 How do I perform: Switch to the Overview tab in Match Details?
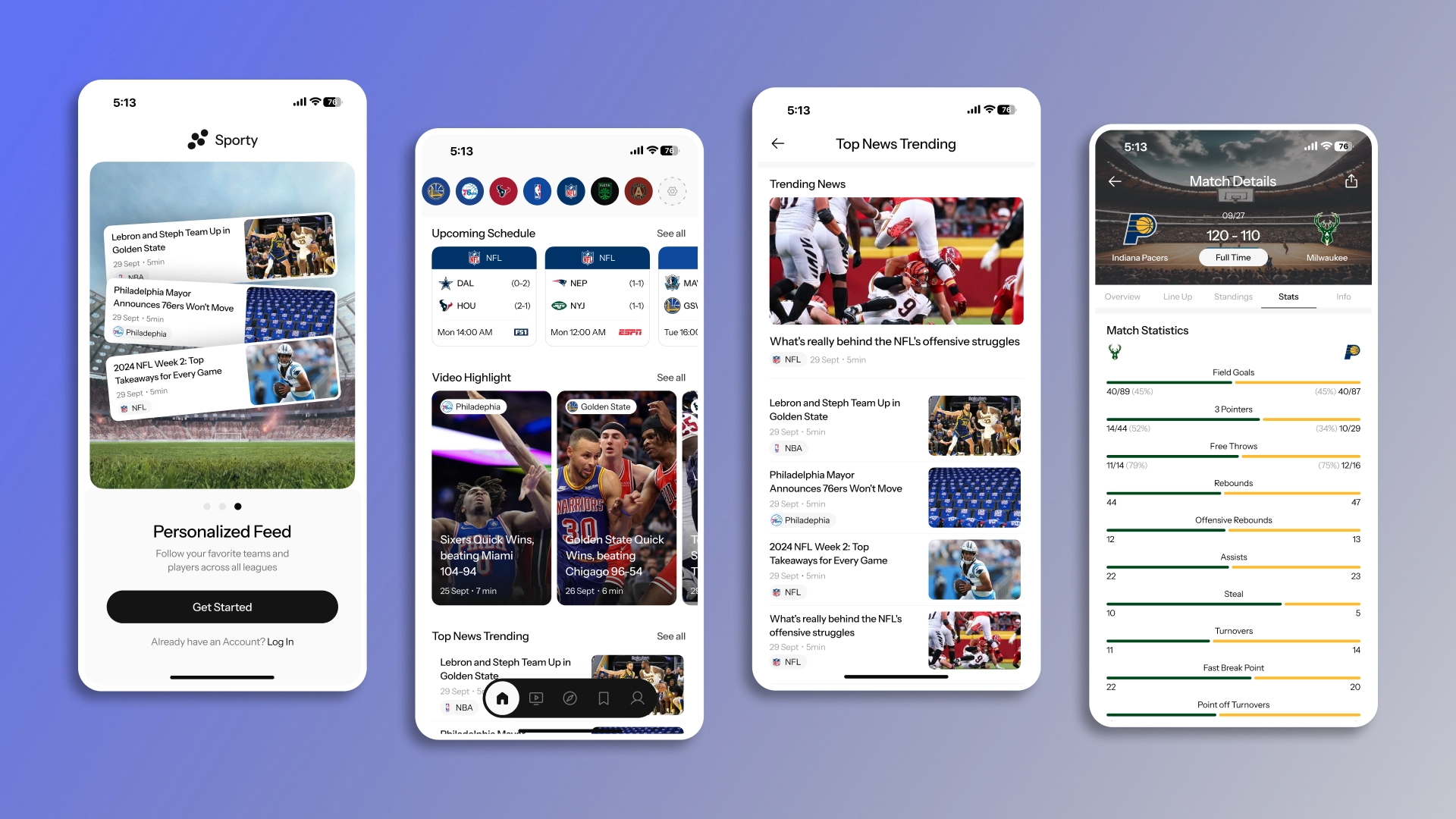1123,297
